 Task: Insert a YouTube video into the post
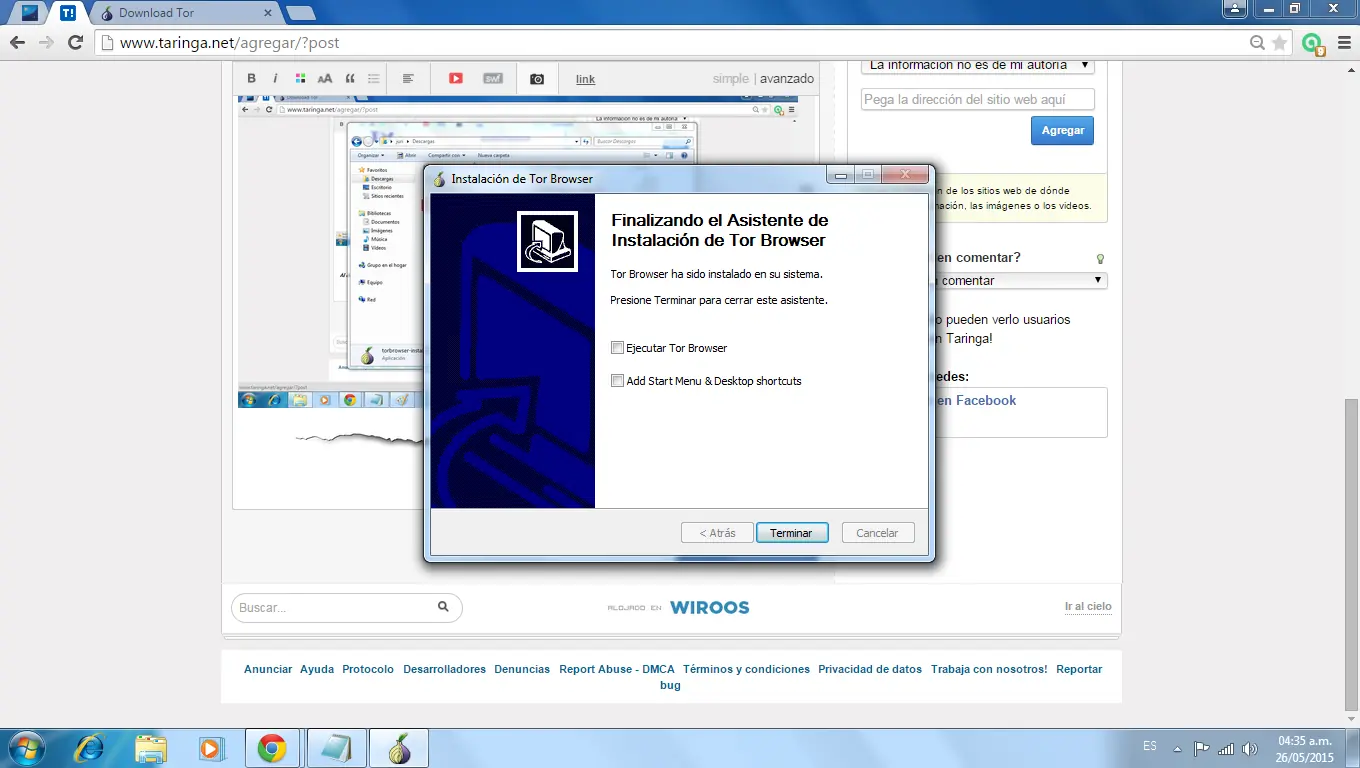[x=456, y=78]
